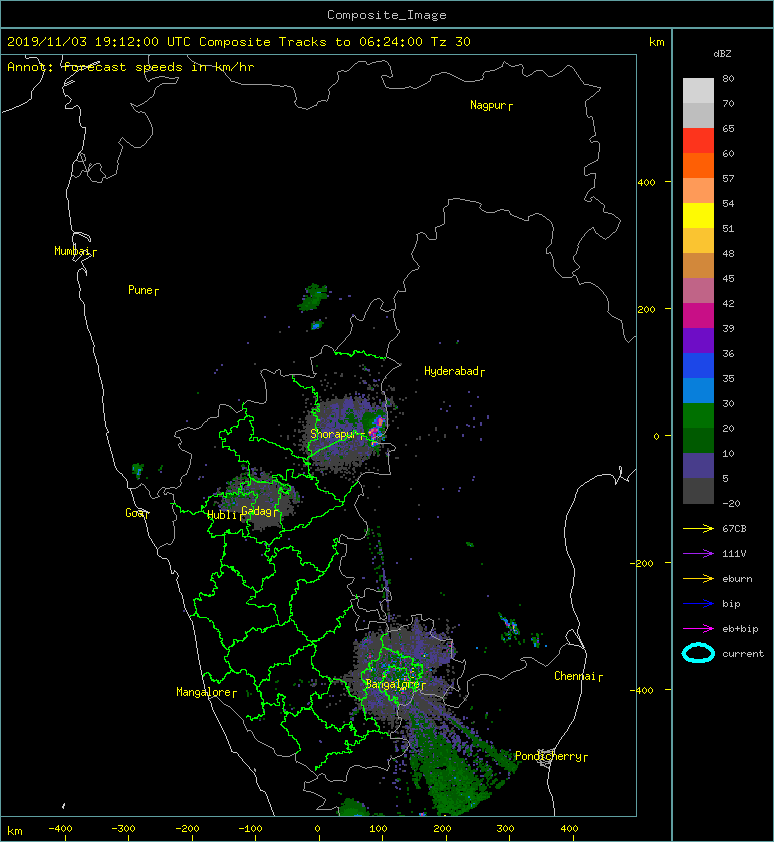The height and width of the screenshot is (842, 774).
Task: Click the Nagpur city label
Action: [x=488, y=105]
